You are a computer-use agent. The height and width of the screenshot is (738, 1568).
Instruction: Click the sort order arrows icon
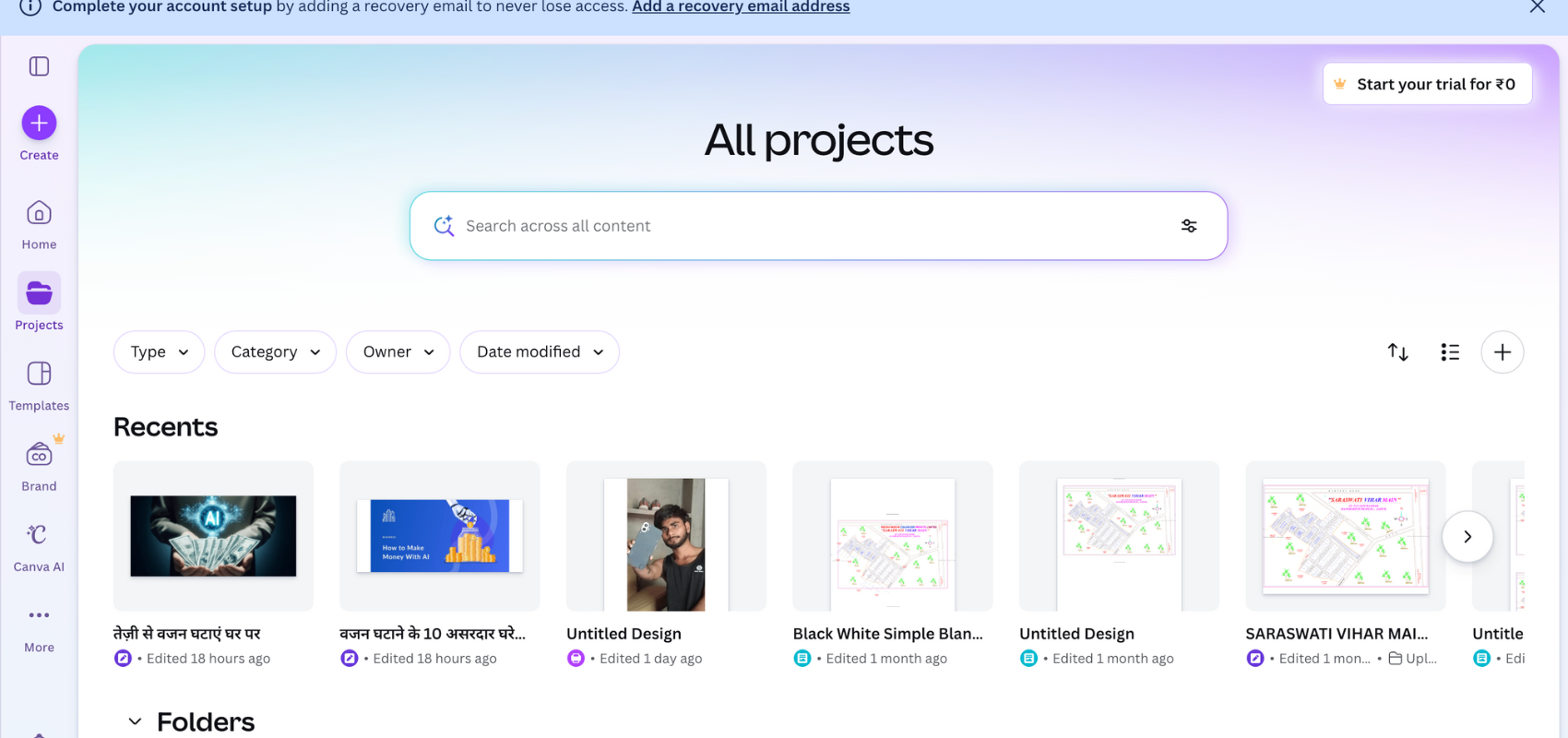coord(1397,352)
